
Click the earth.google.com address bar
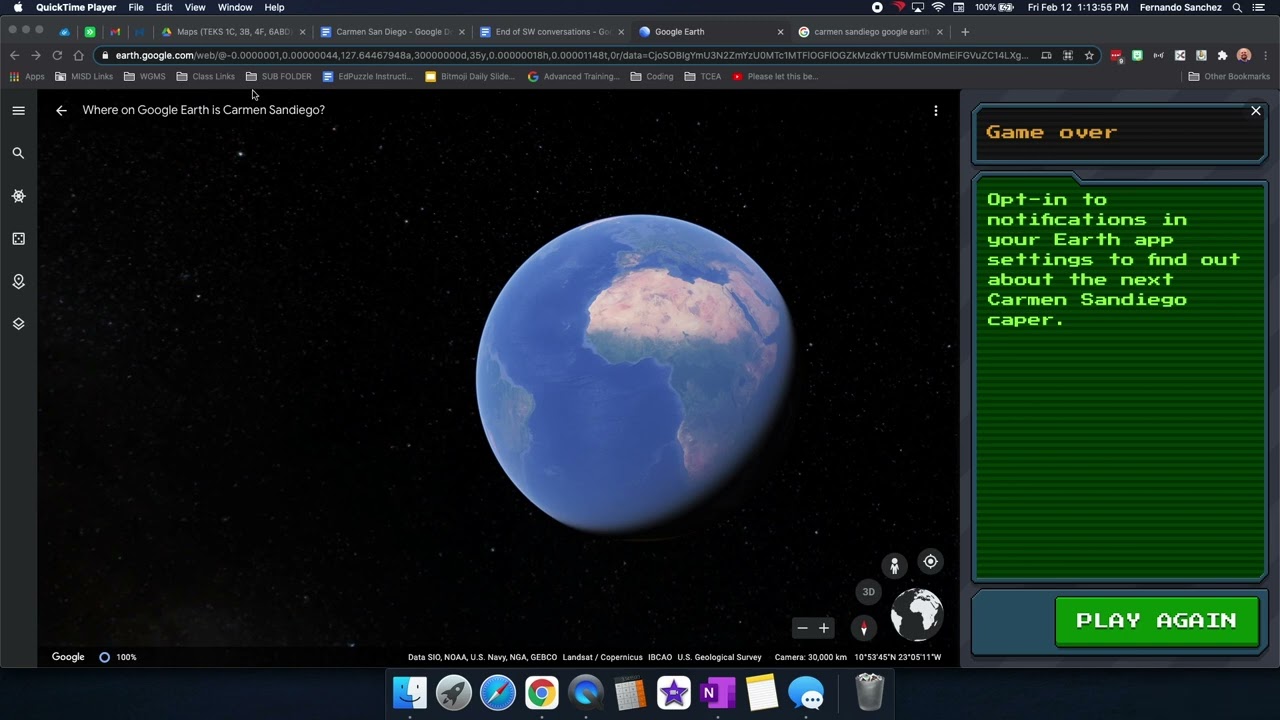[571, 56]
